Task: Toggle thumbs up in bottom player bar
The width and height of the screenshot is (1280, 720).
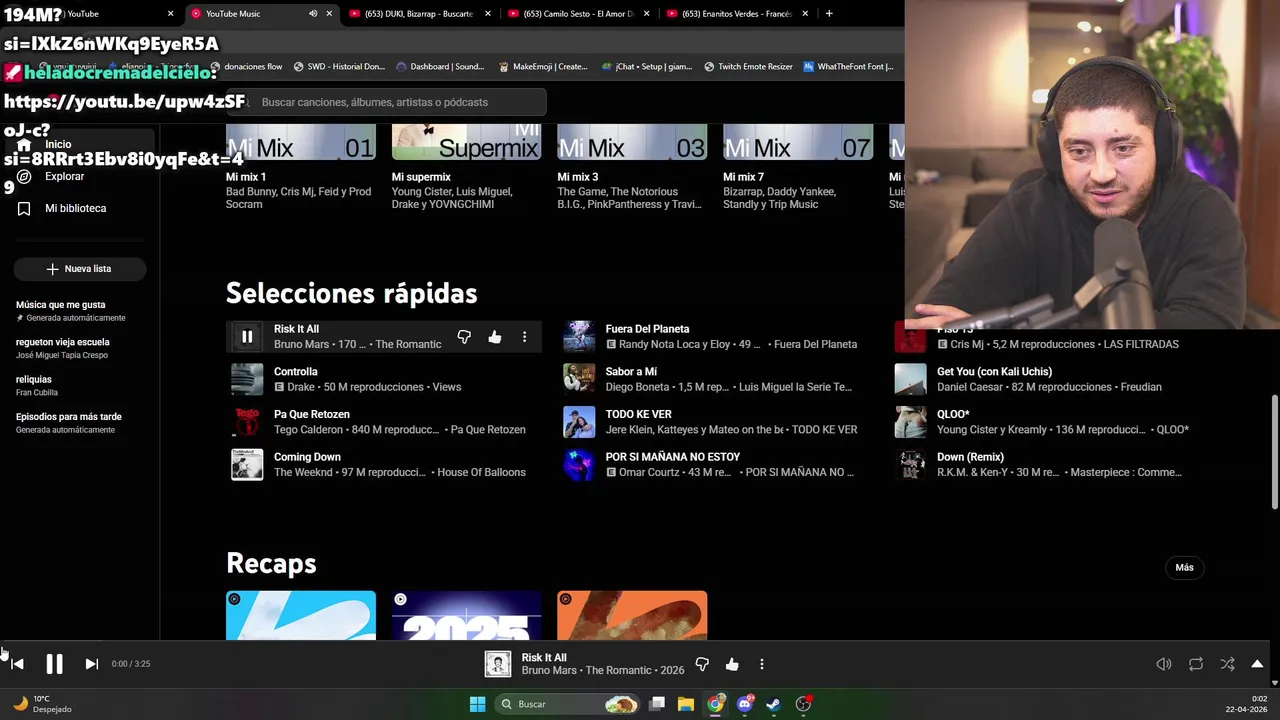Action: (x=732, y=664)
